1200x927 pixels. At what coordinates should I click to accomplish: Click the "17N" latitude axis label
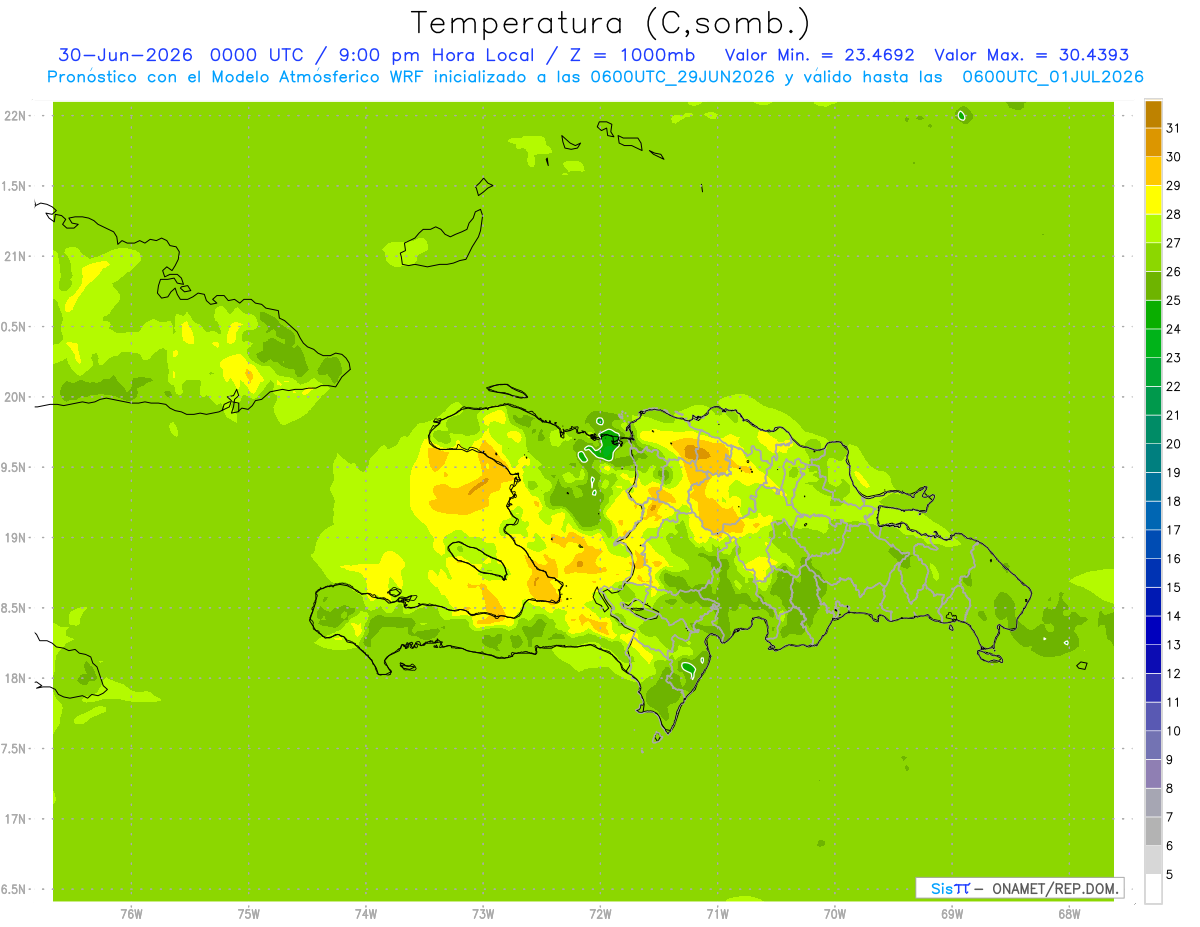click(x=15, y=818)
